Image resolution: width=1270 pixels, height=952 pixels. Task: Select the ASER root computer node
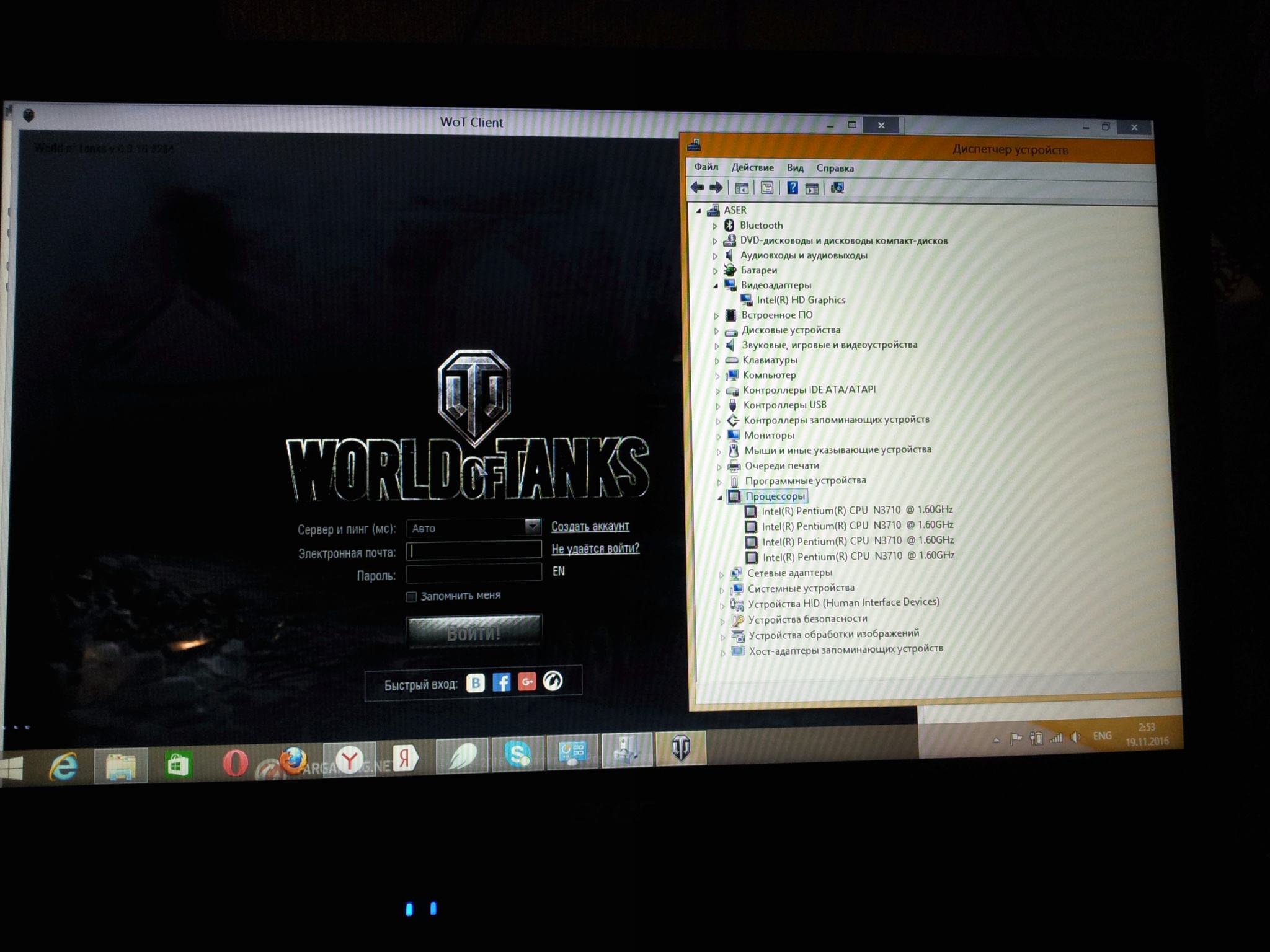(735, 210)
